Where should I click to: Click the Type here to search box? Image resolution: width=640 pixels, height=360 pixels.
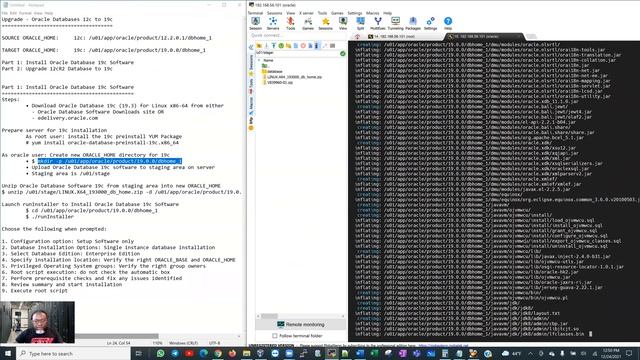(73, 353)
